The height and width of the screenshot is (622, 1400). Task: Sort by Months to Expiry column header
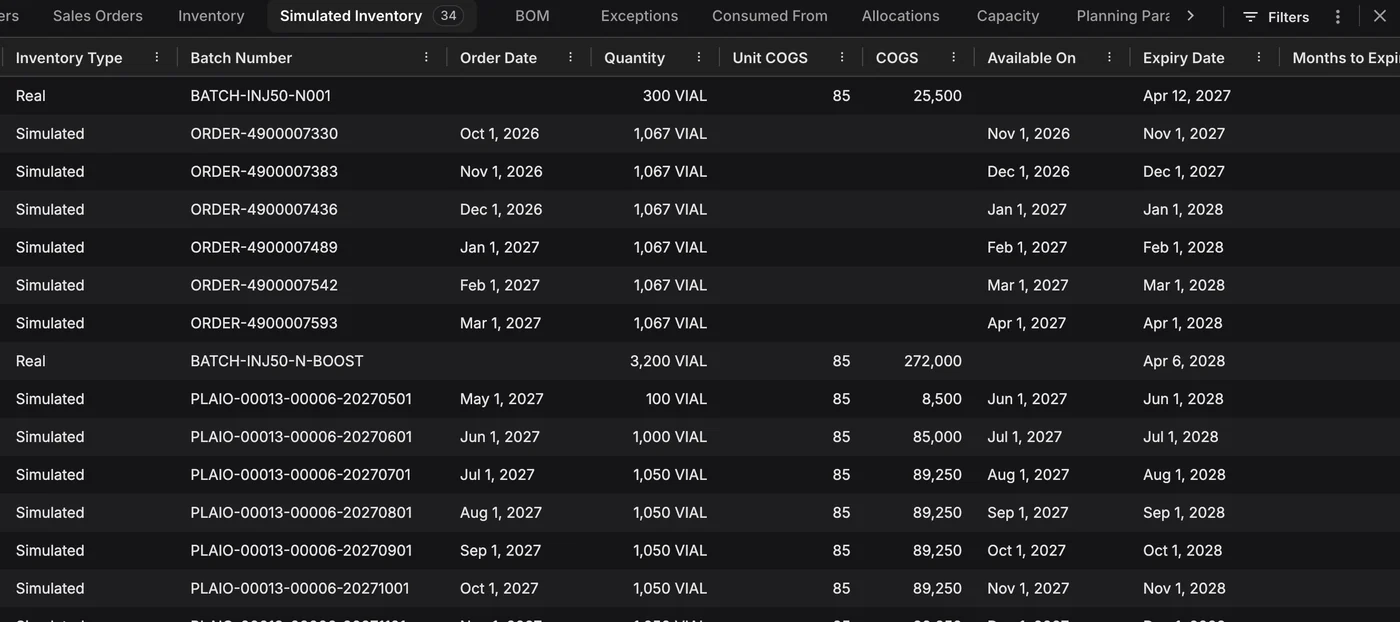1345,58
